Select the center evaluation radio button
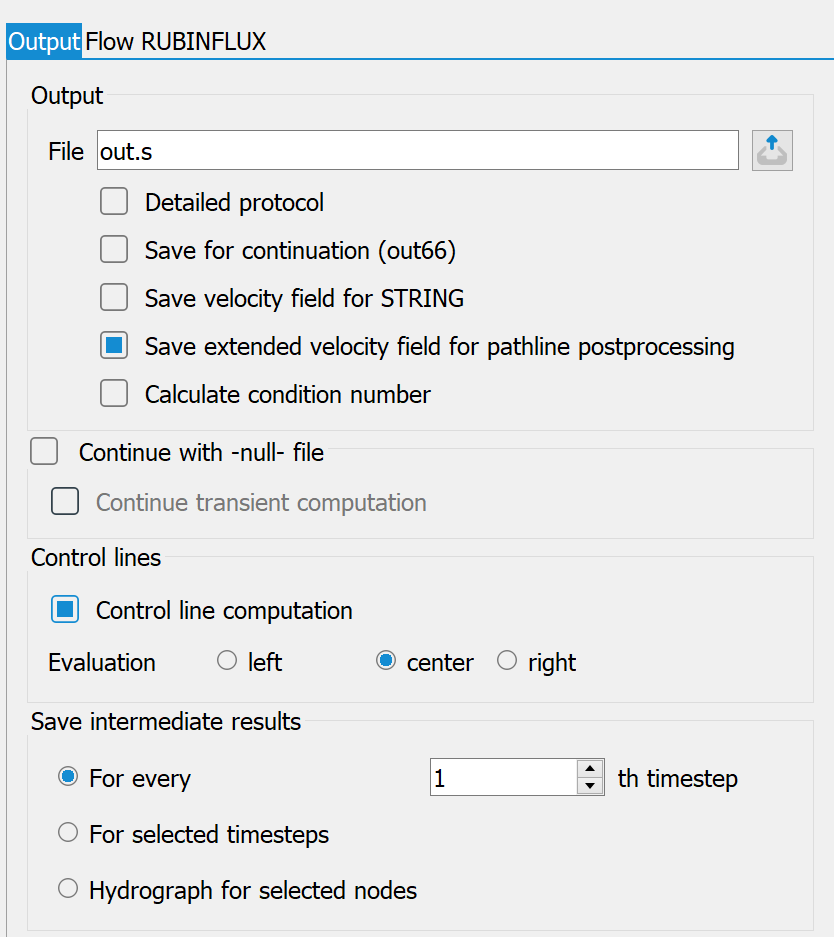This screenshot has width=834, height=937. pos(386,660)
